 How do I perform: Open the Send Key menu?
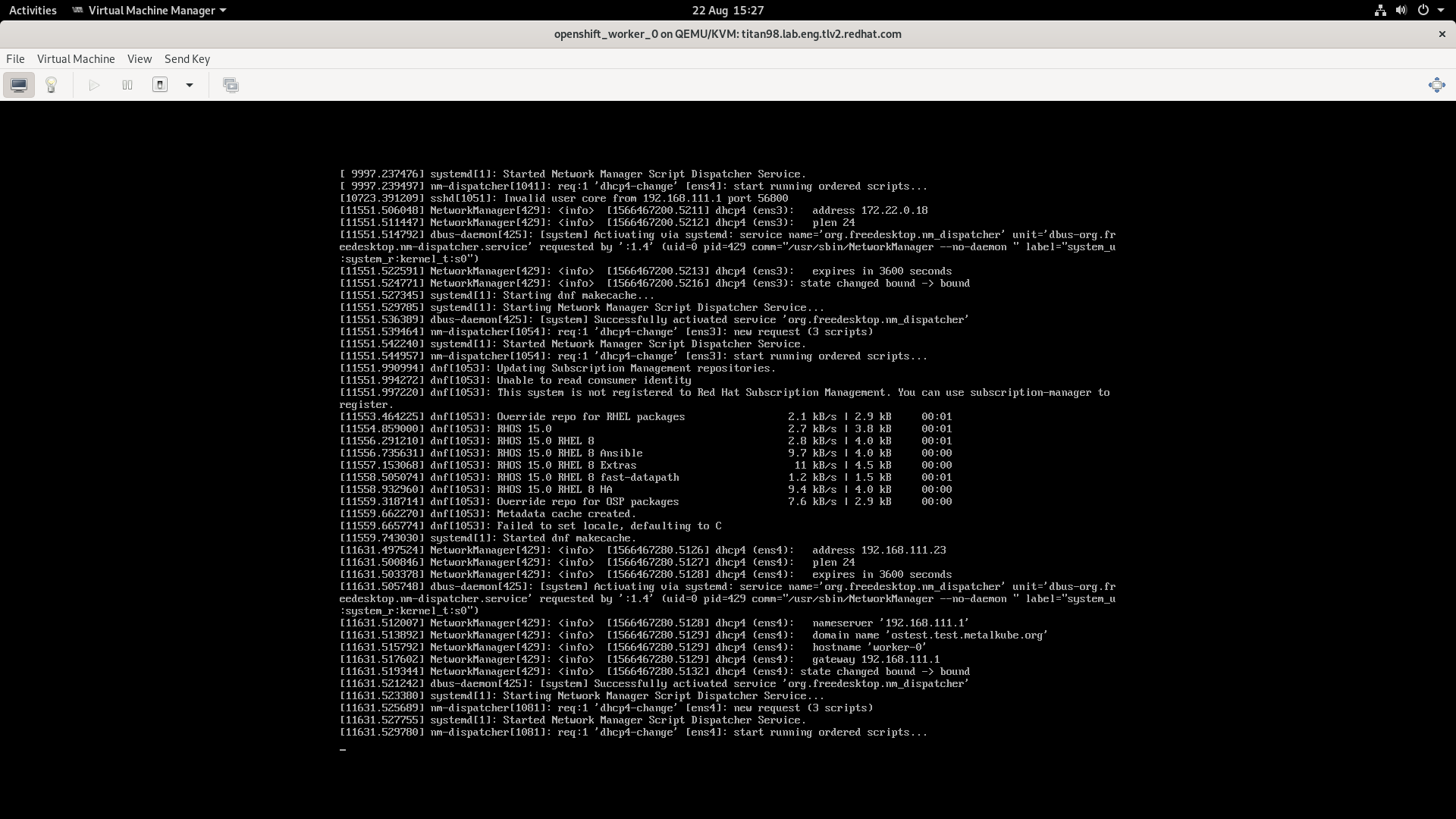[x=187, y=59]
